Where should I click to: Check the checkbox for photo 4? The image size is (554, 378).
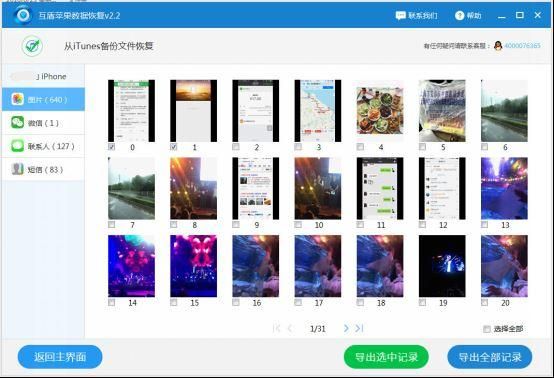click(360, 147)
